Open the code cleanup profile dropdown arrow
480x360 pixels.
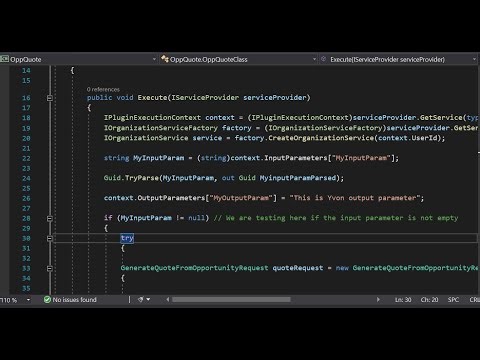(x=148, y=300)
